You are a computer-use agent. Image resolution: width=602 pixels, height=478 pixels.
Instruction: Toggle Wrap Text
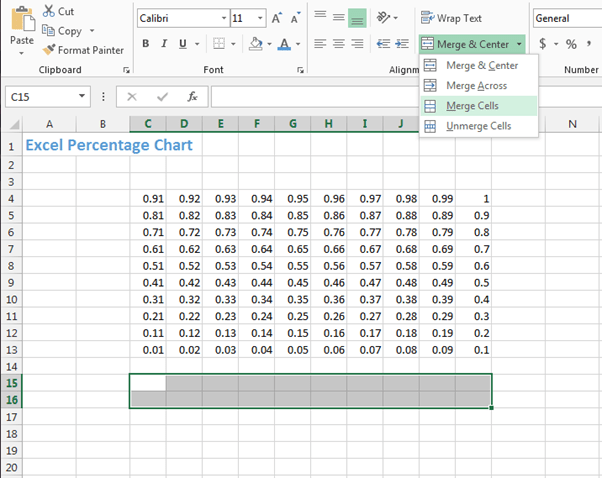451,18
